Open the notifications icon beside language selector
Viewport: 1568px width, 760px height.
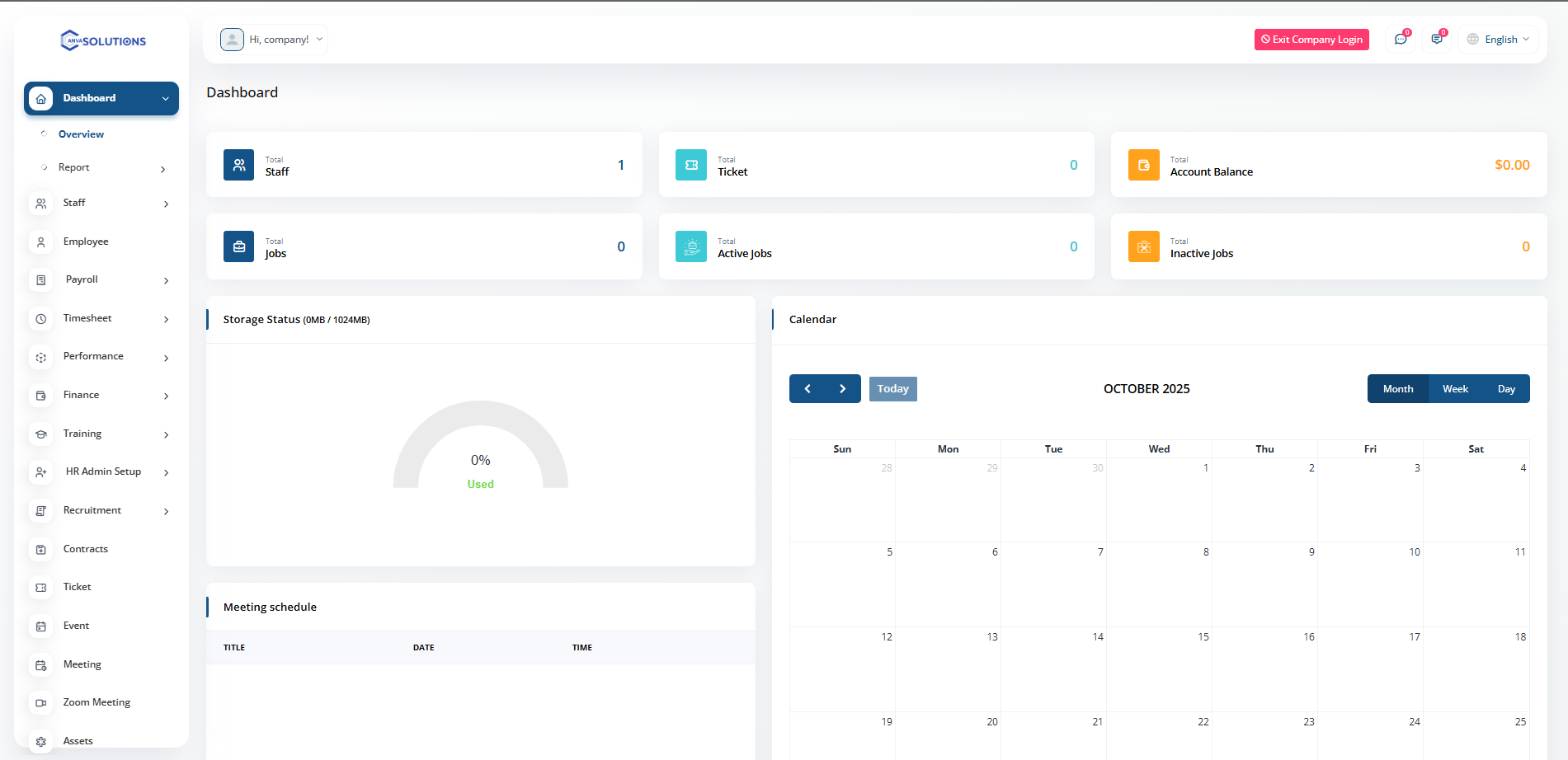click(1437, 40)
